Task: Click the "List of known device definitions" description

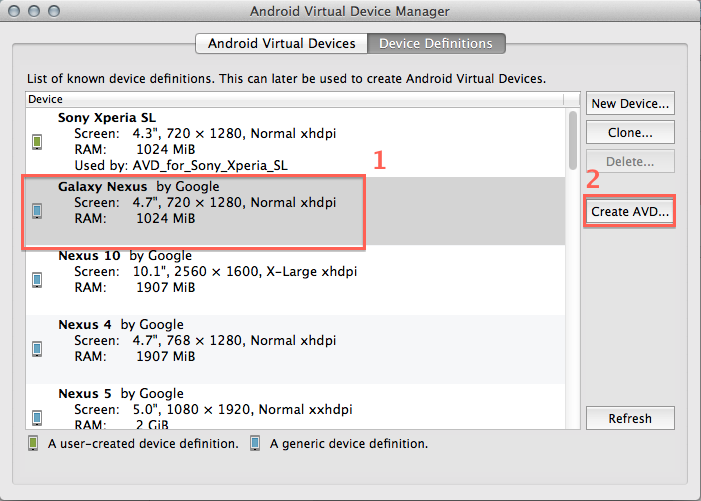Action: (286, 79)
